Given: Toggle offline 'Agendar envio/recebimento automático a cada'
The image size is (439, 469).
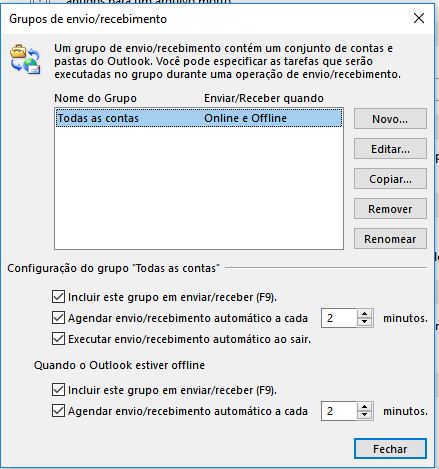Looking at the screenshot, I should [58, 411].
